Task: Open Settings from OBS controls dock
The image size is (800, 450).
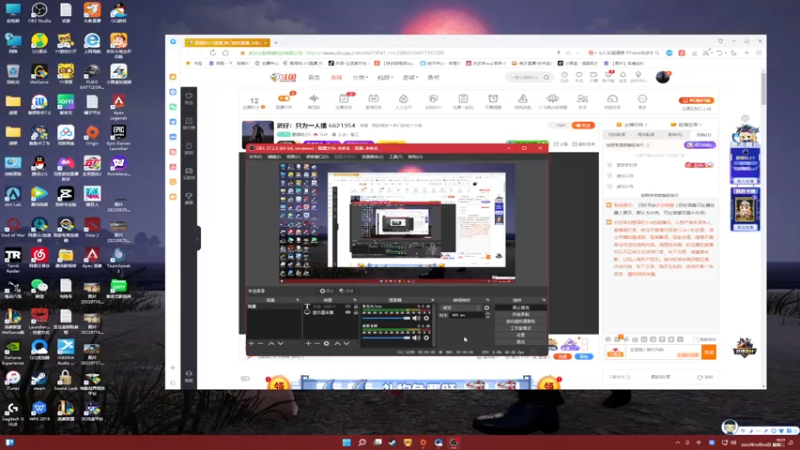Action: (520, 335)
